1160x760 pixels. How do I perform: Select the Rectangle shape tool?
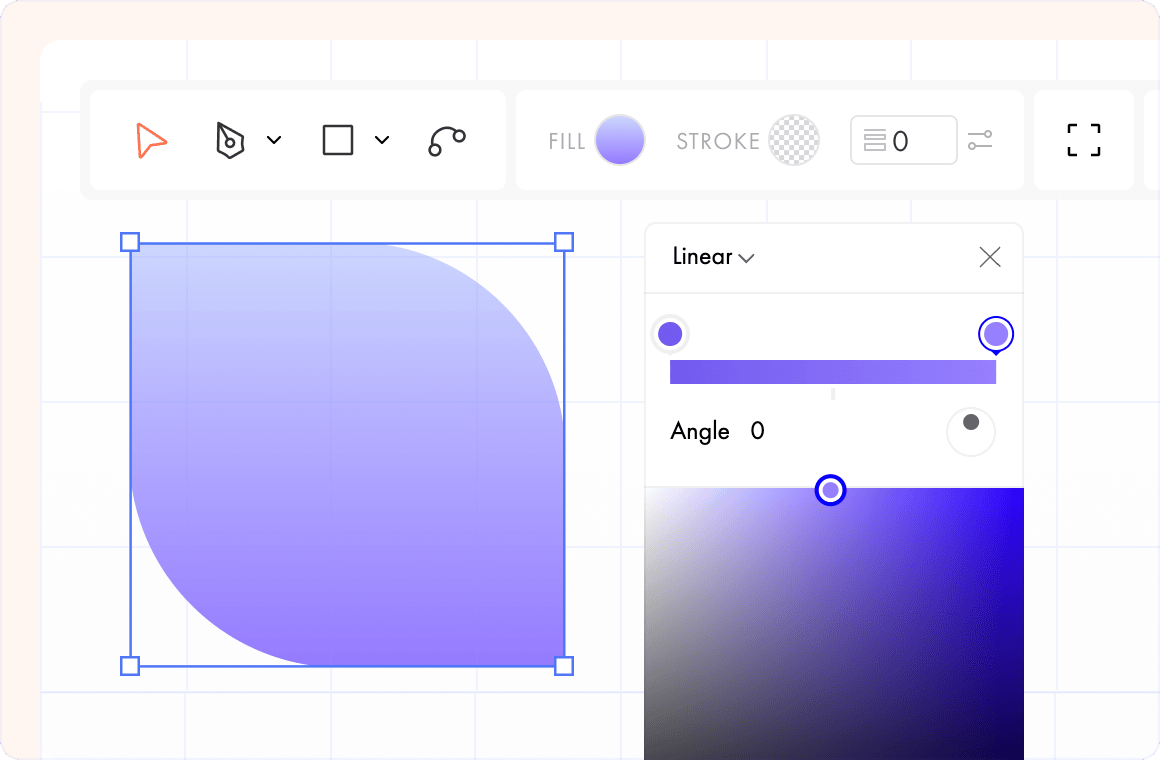[338, 140]
